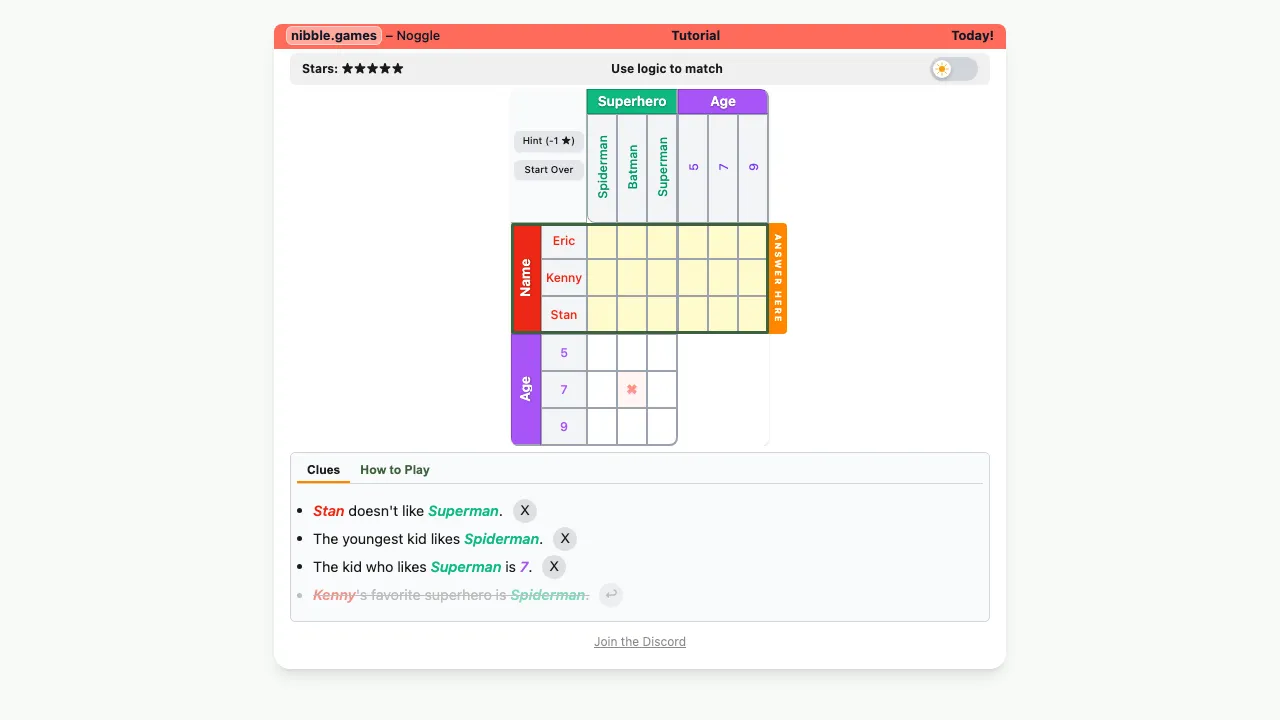
Task: Toggle the light/dark mode switch
Action: (953, 69)
